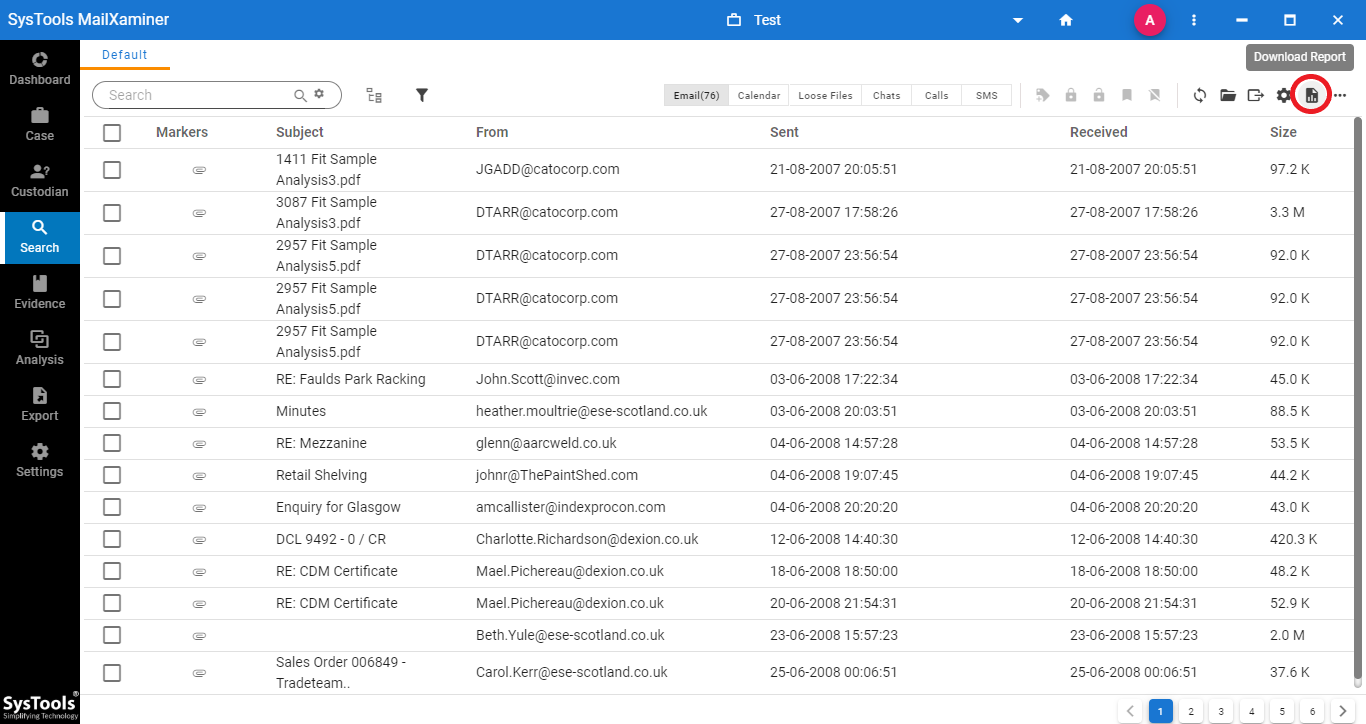Click the export arrow toolbar icon

point(1256,95)
